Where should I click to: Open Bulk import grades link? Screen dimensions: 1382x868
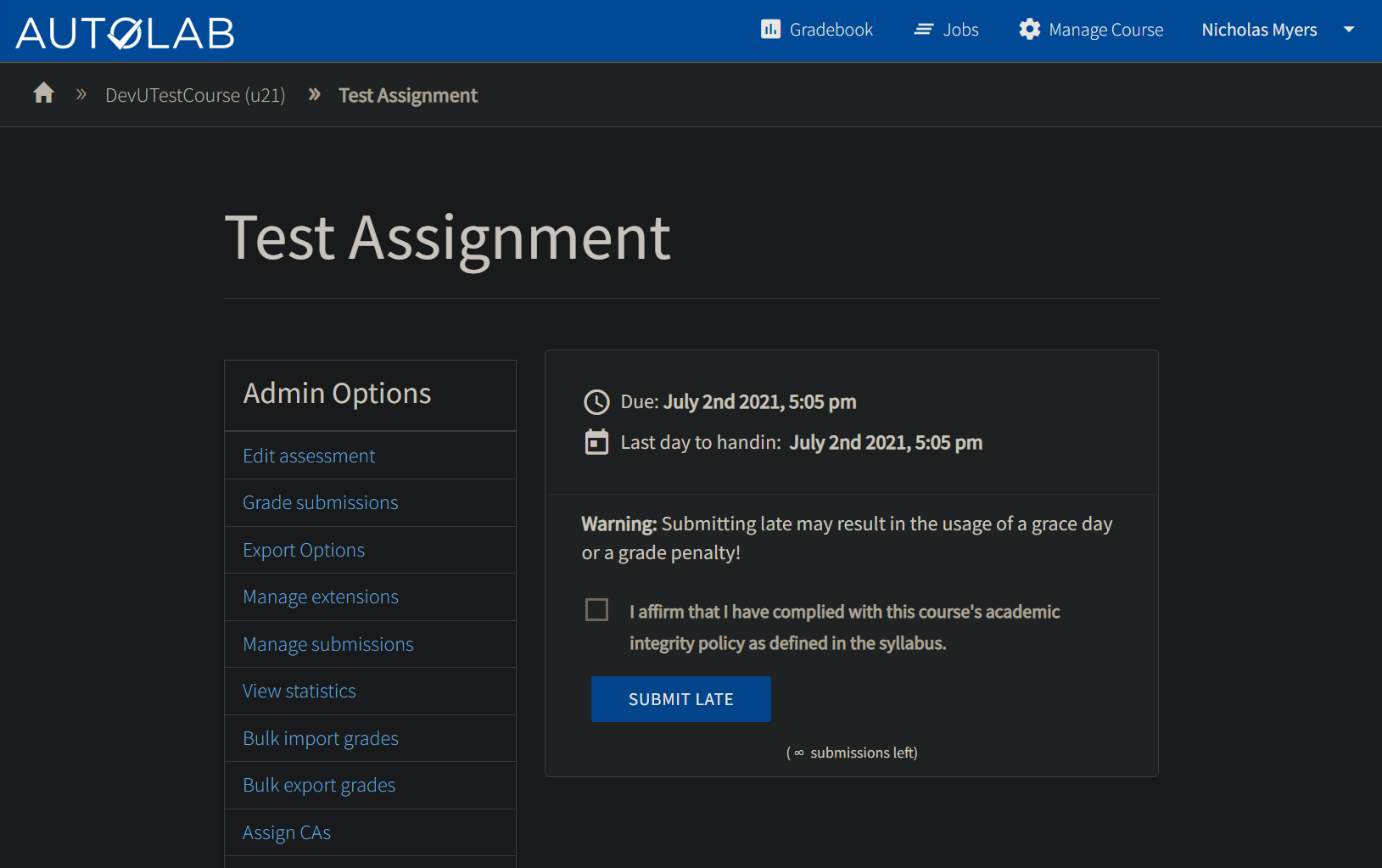point(321,738)
